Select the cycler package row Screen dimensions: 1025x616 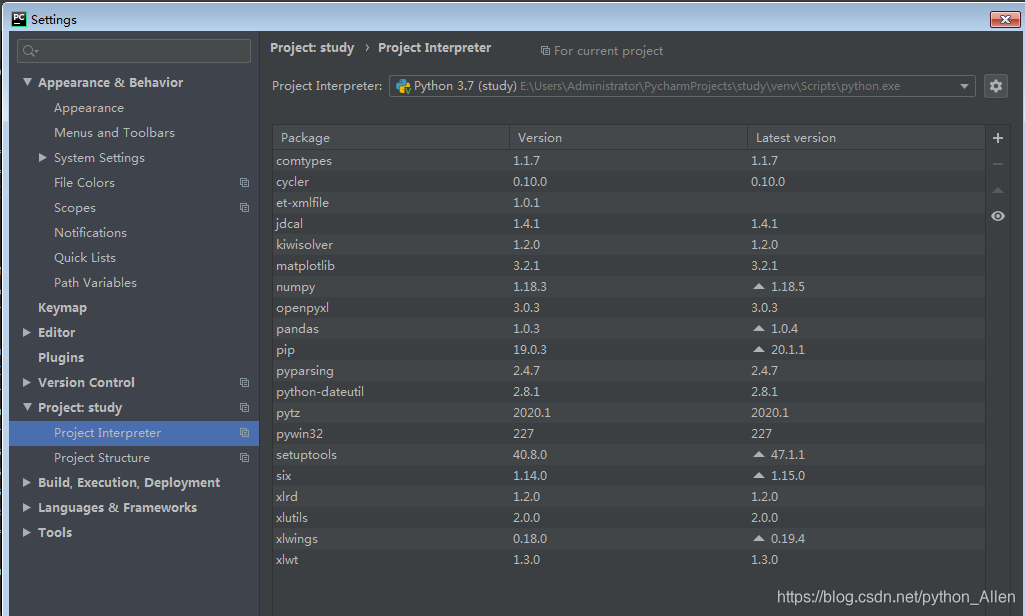(x=629, y=181)
